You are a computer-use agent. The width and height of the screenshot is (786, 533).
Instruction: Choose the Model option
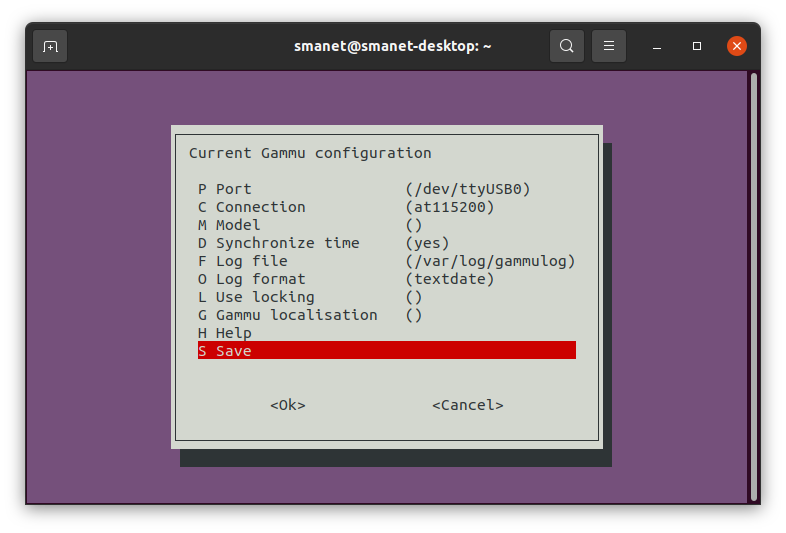[x=386, y=225]
